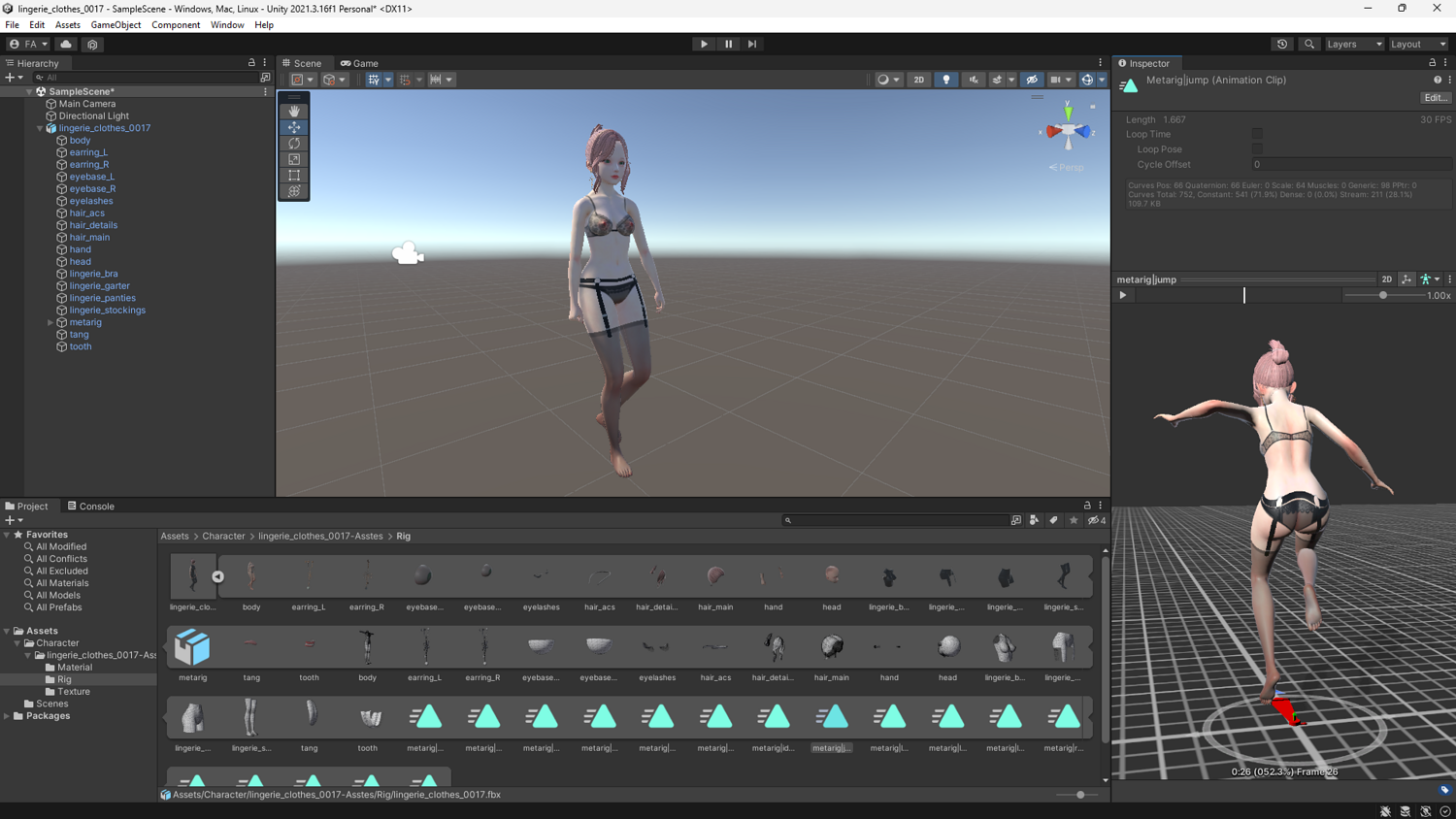The width and height of the screenshot is (1456, 819).
Task: Open the draw mode shading dropdown
Action: point(888,80)
